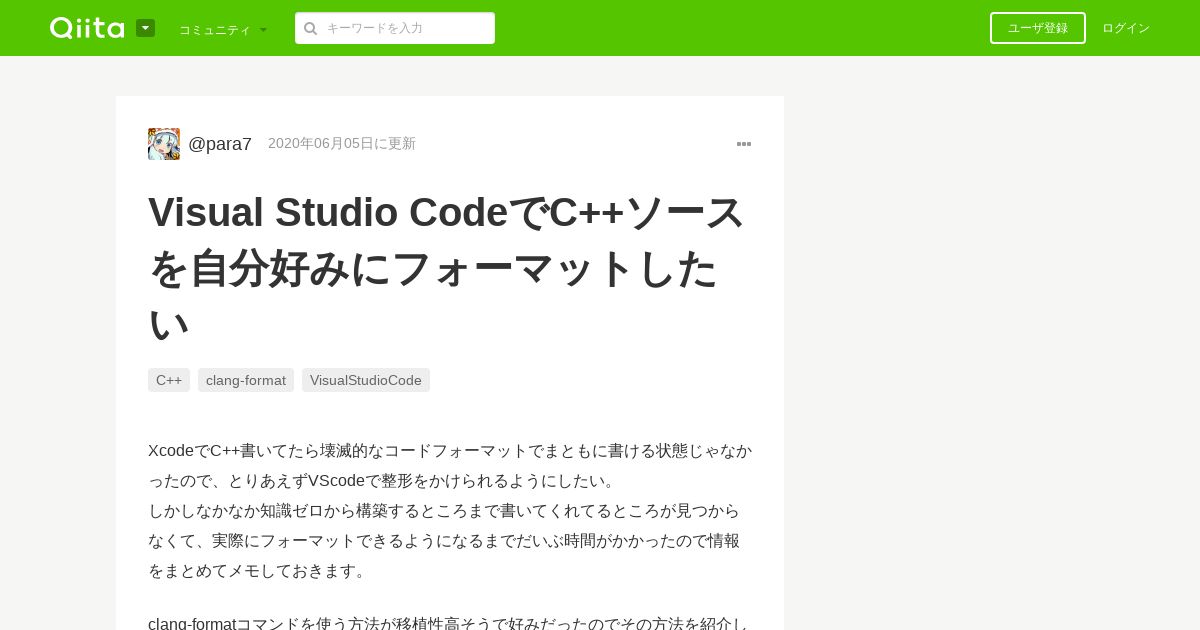This screenshot has width=1200, height=630.
Task: Select the clang-format tag
Action: pyautogui.click(x=246, y=380)
